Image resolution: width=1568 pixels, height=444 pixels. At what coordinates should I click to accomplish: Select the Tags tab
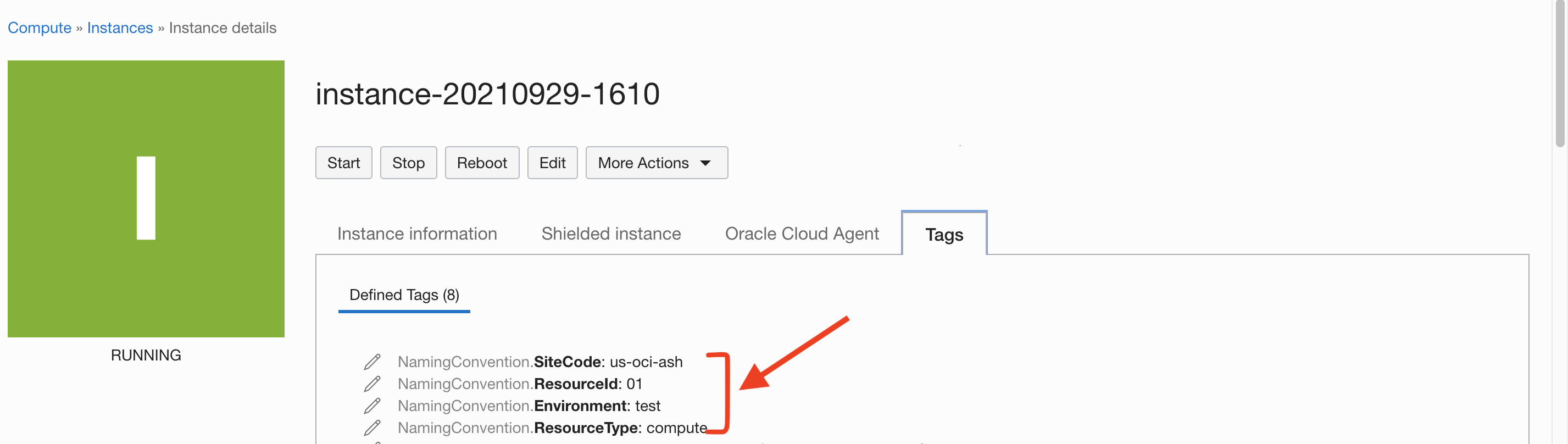pyautogui.click(x=943, y=235)
